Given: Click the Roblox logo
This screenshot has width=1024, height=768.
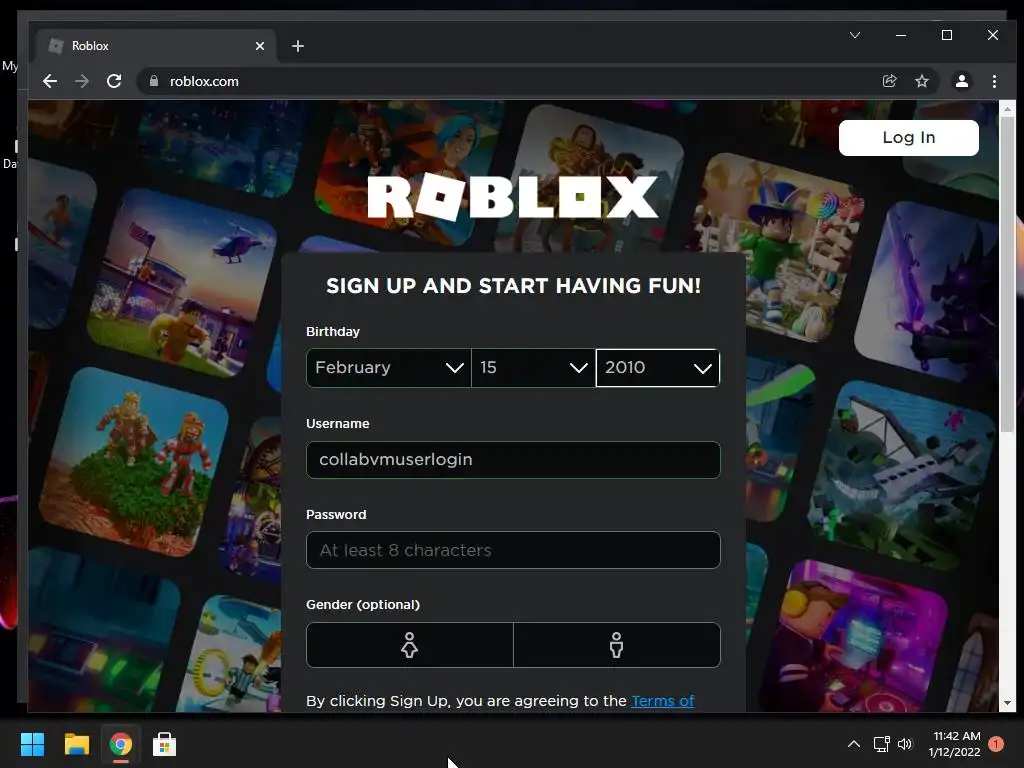Looking at the screenshot, I should pos(513,197).
